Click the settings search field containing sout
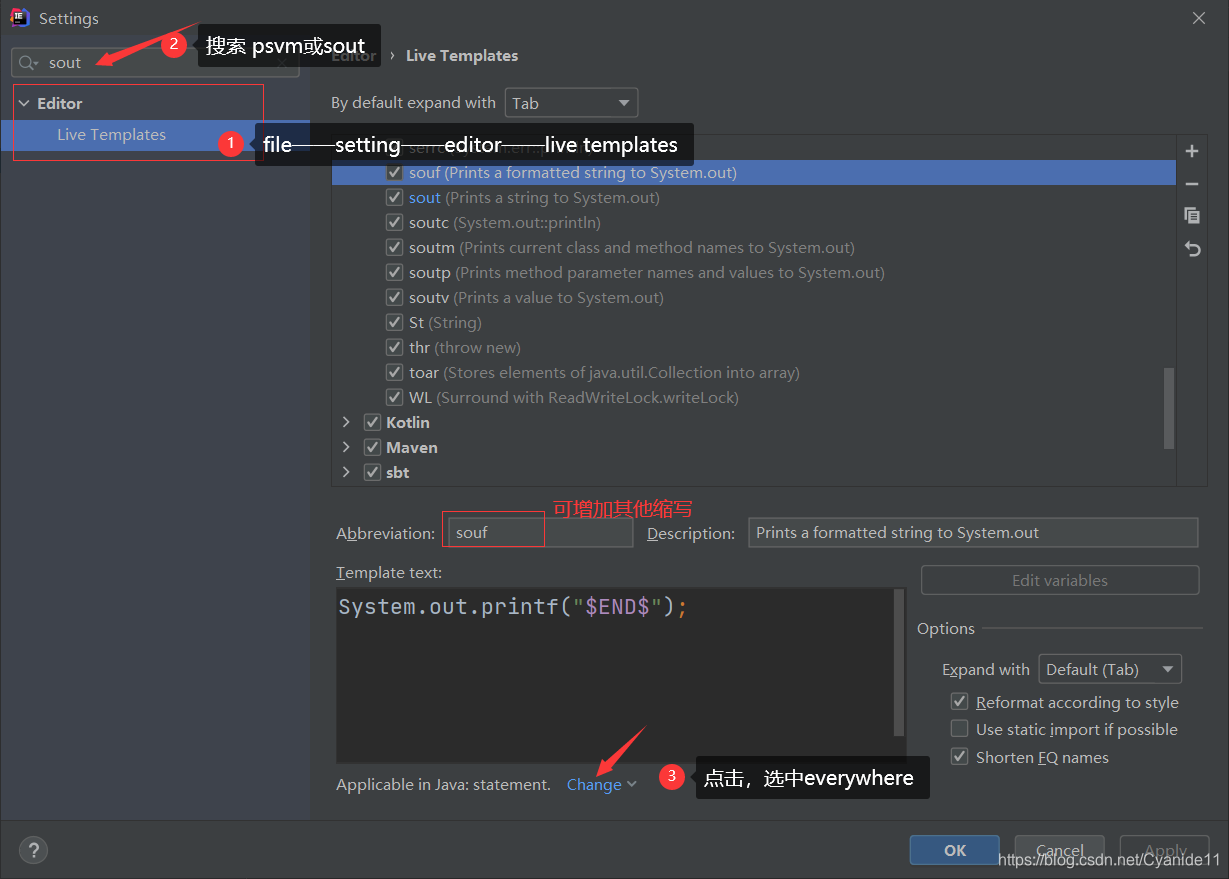The width and height of the screenshot is (1229, 879). tap(155, 63)
